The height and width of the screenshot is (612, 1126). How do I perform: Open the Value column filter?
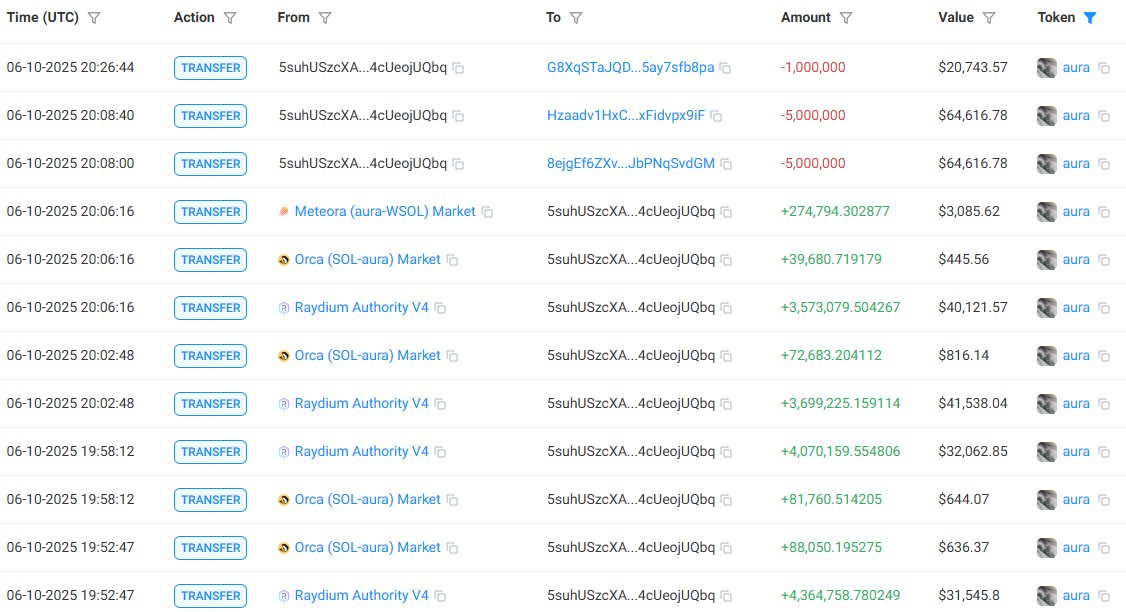(989, 17)
